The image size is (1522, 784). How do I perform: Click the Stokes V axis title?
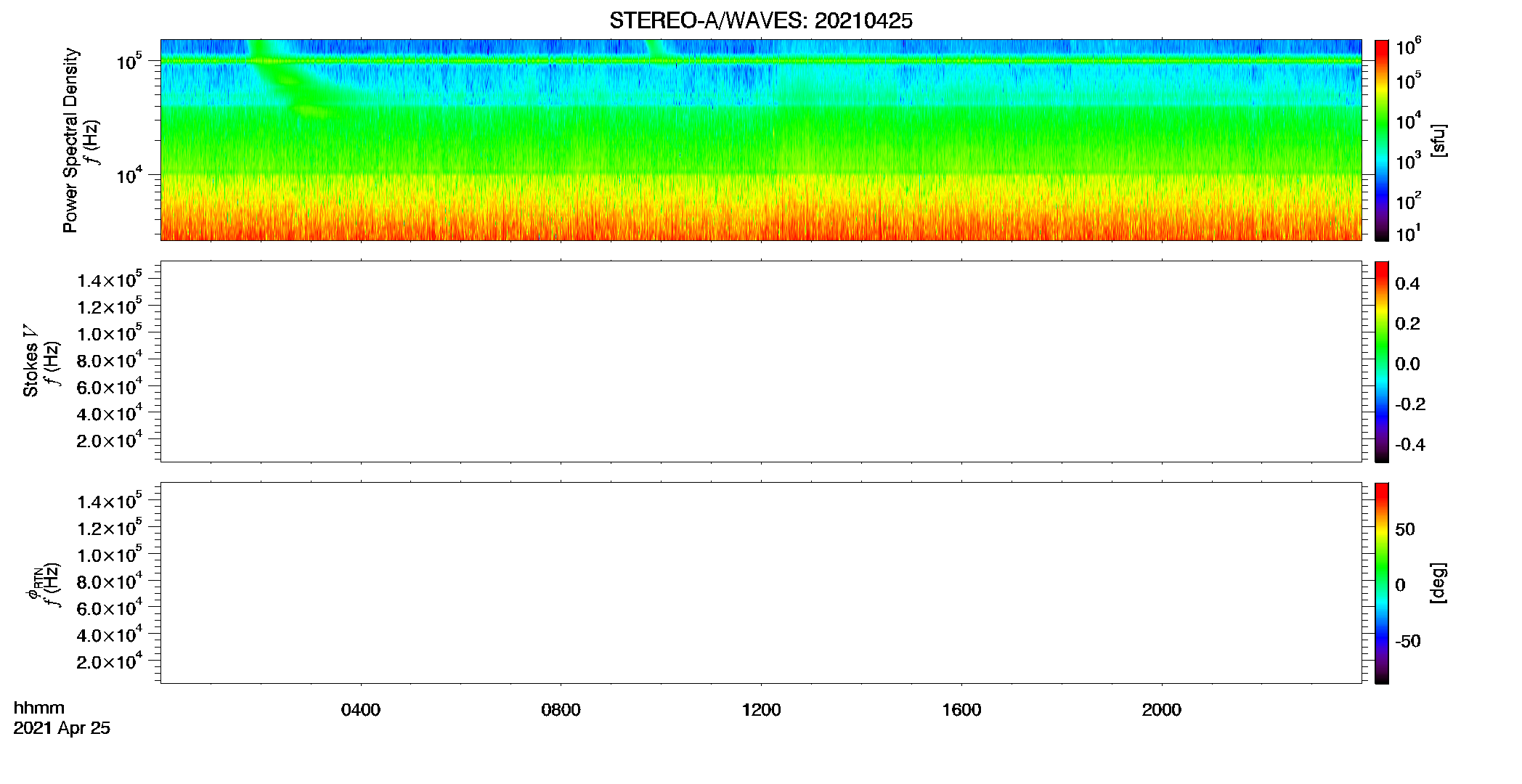point(30,362)
